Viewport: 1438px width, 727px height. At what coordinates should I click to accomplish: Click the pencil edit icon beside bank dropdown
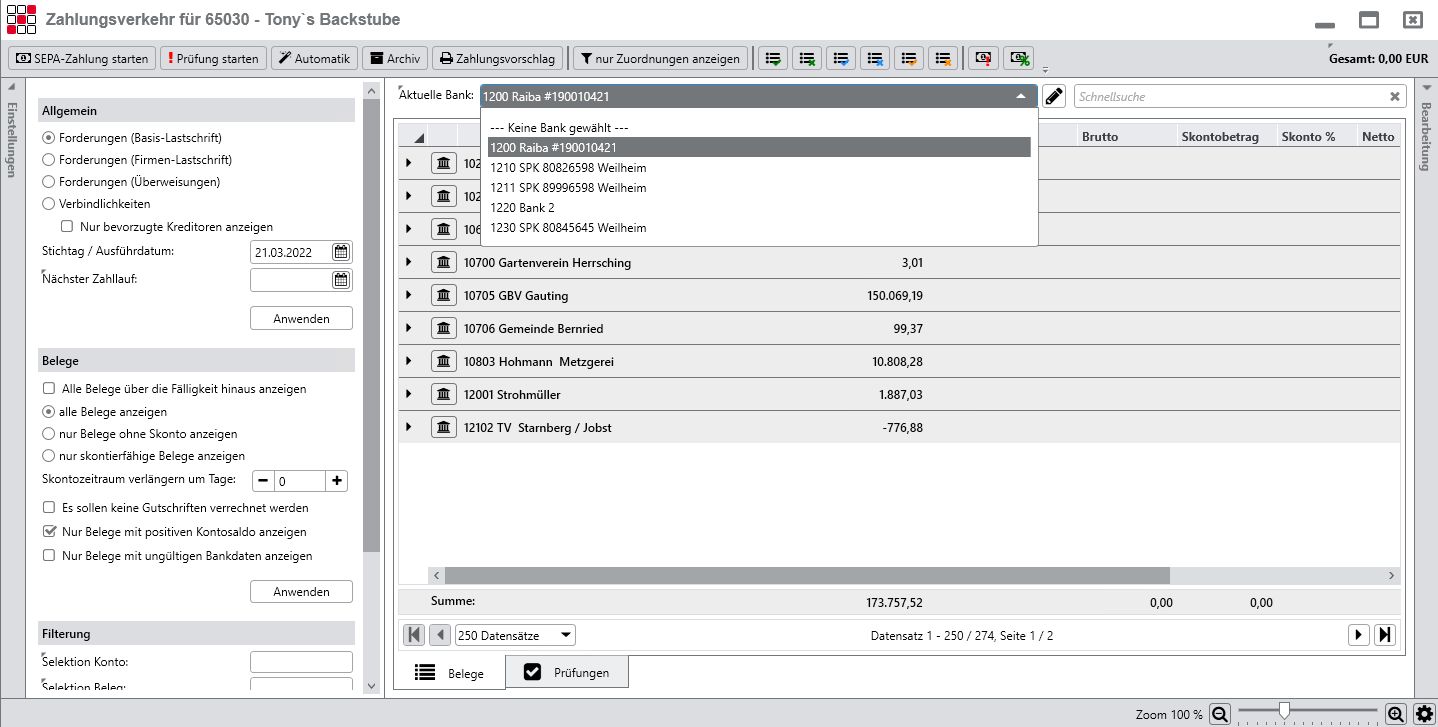1054,96
